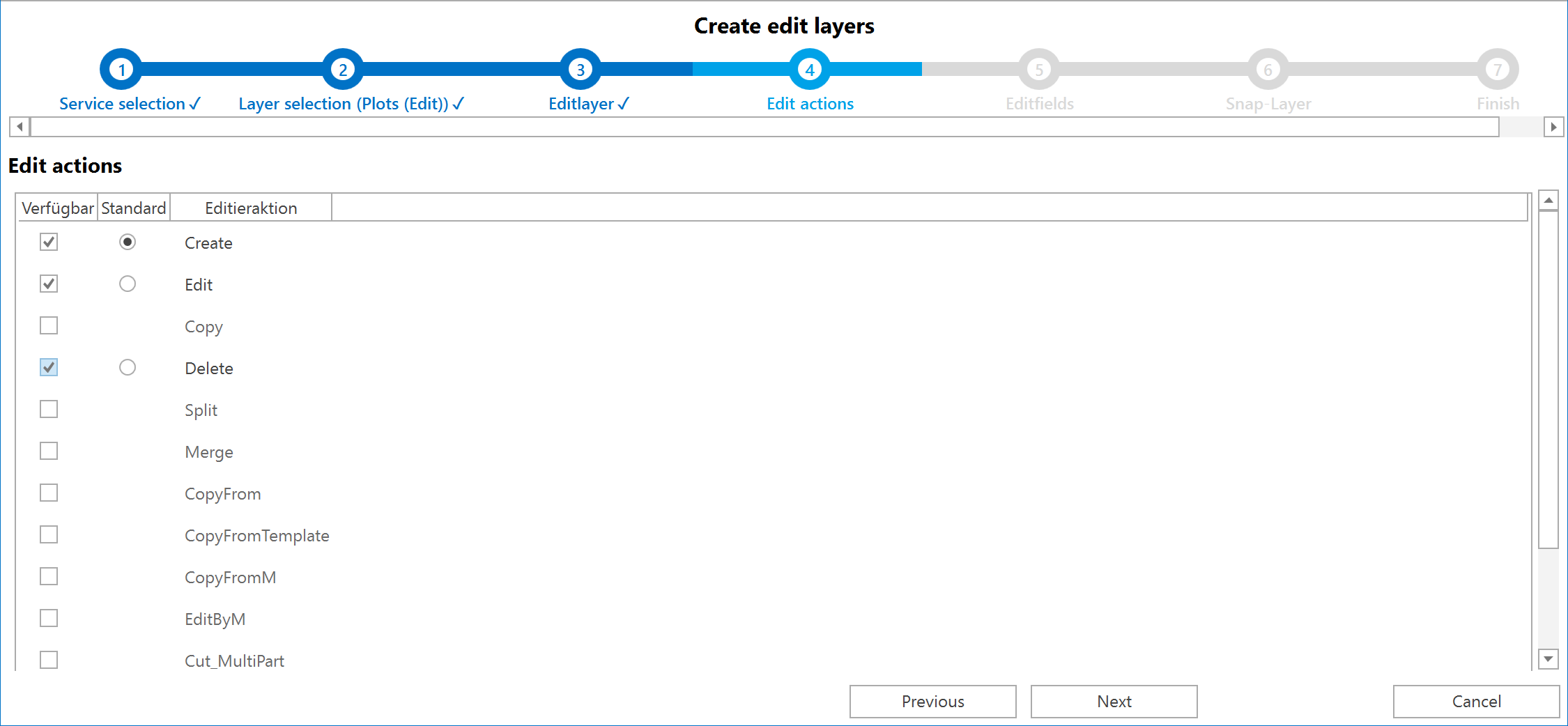Click the grayed step 5 Editfields circle
Screen dimensions: 1568x726
pos(1039,68)
